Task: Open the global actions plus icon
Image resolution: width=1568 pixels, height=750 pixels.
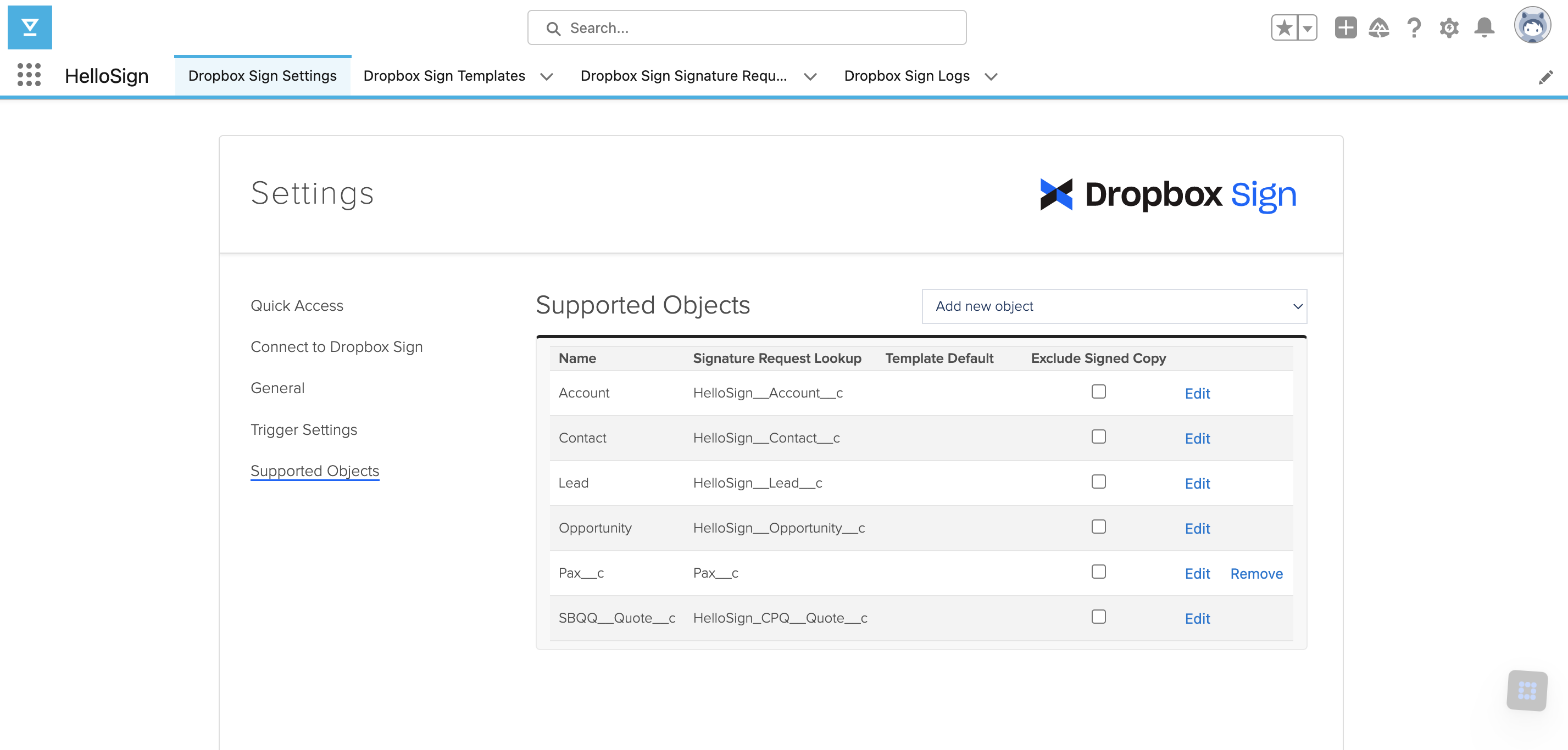Action: click(1345, 28)
